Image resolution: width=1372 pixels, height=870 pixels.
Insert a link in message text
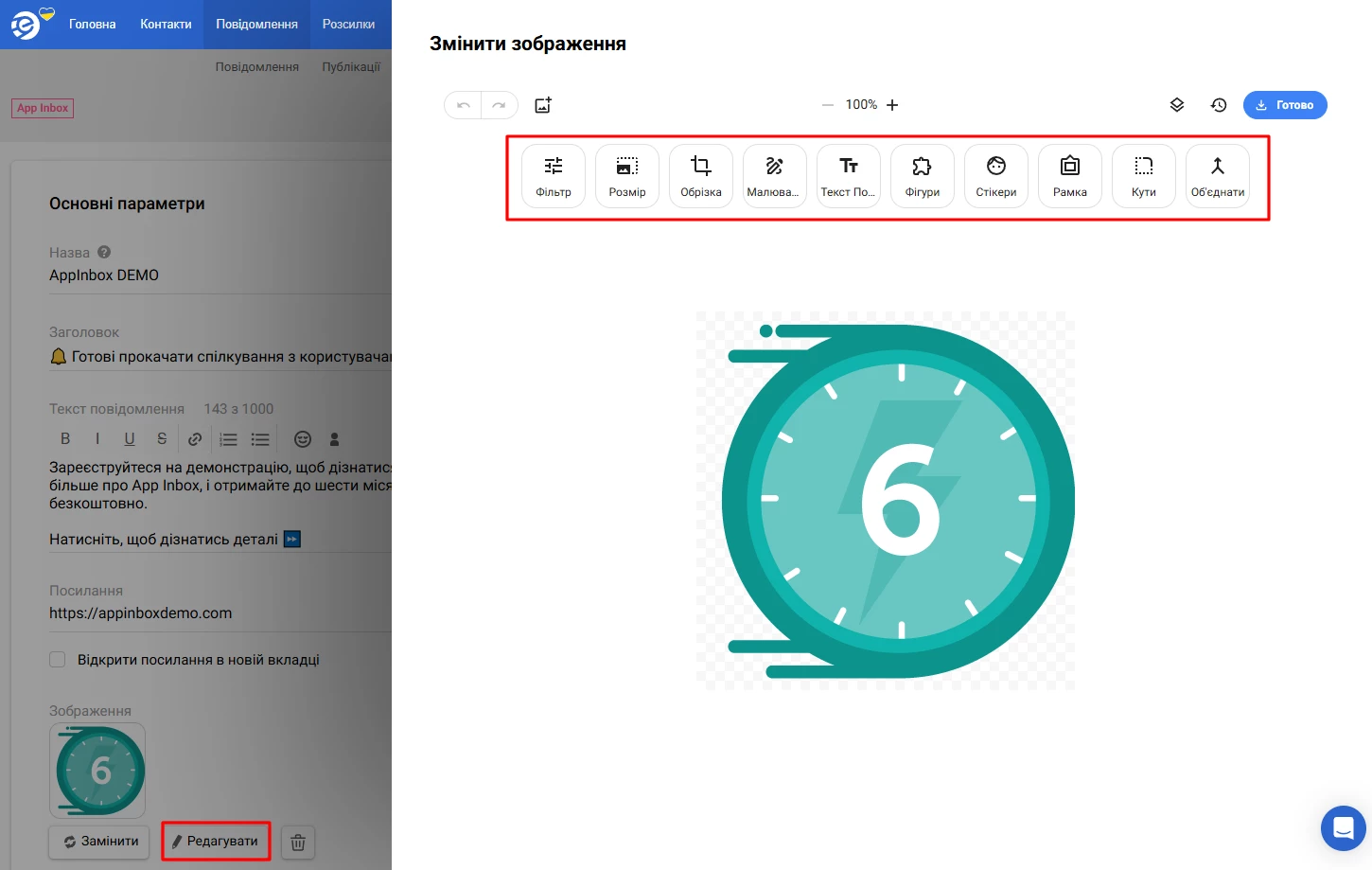(195, 439)
